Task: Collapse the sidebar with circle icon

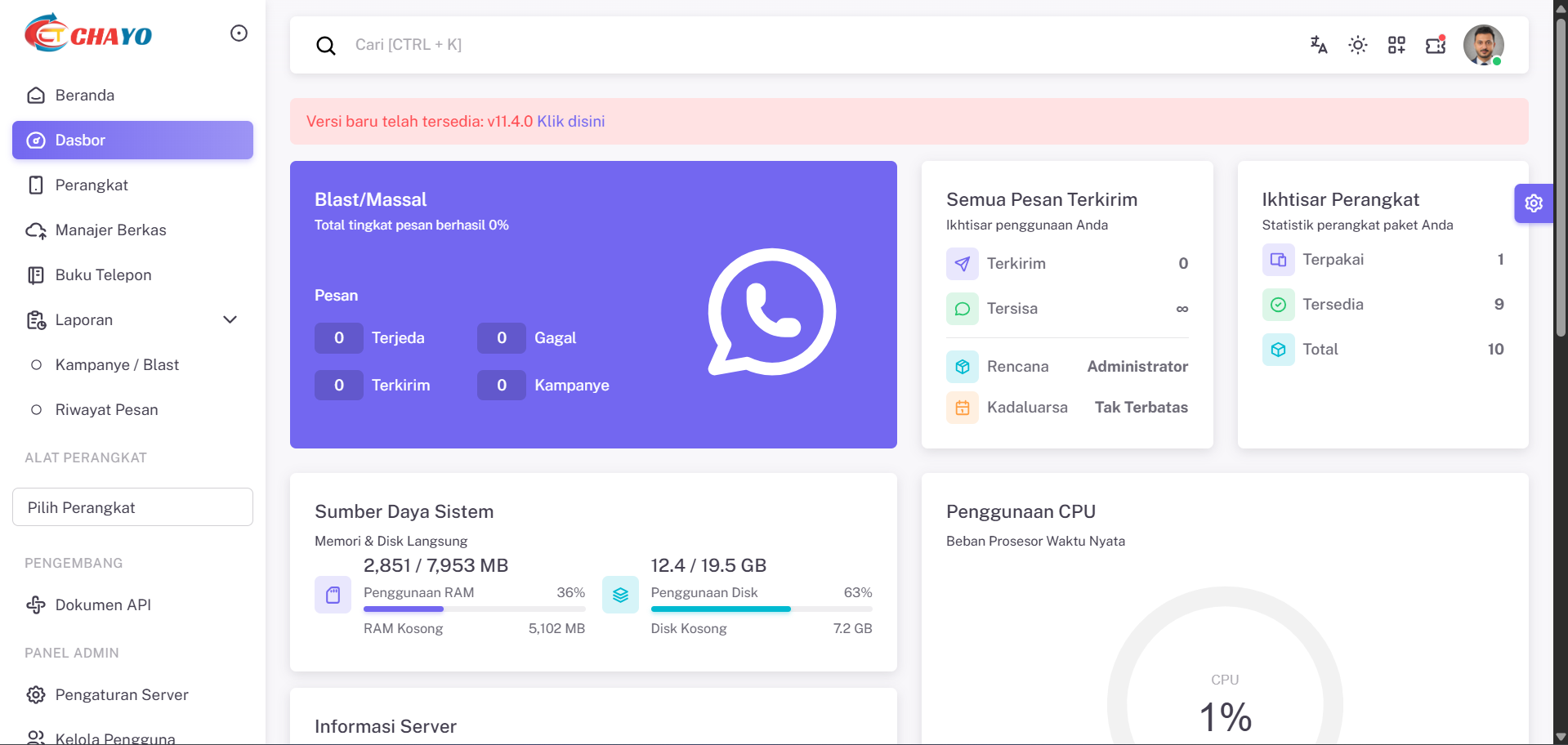Action: point(239,33)
